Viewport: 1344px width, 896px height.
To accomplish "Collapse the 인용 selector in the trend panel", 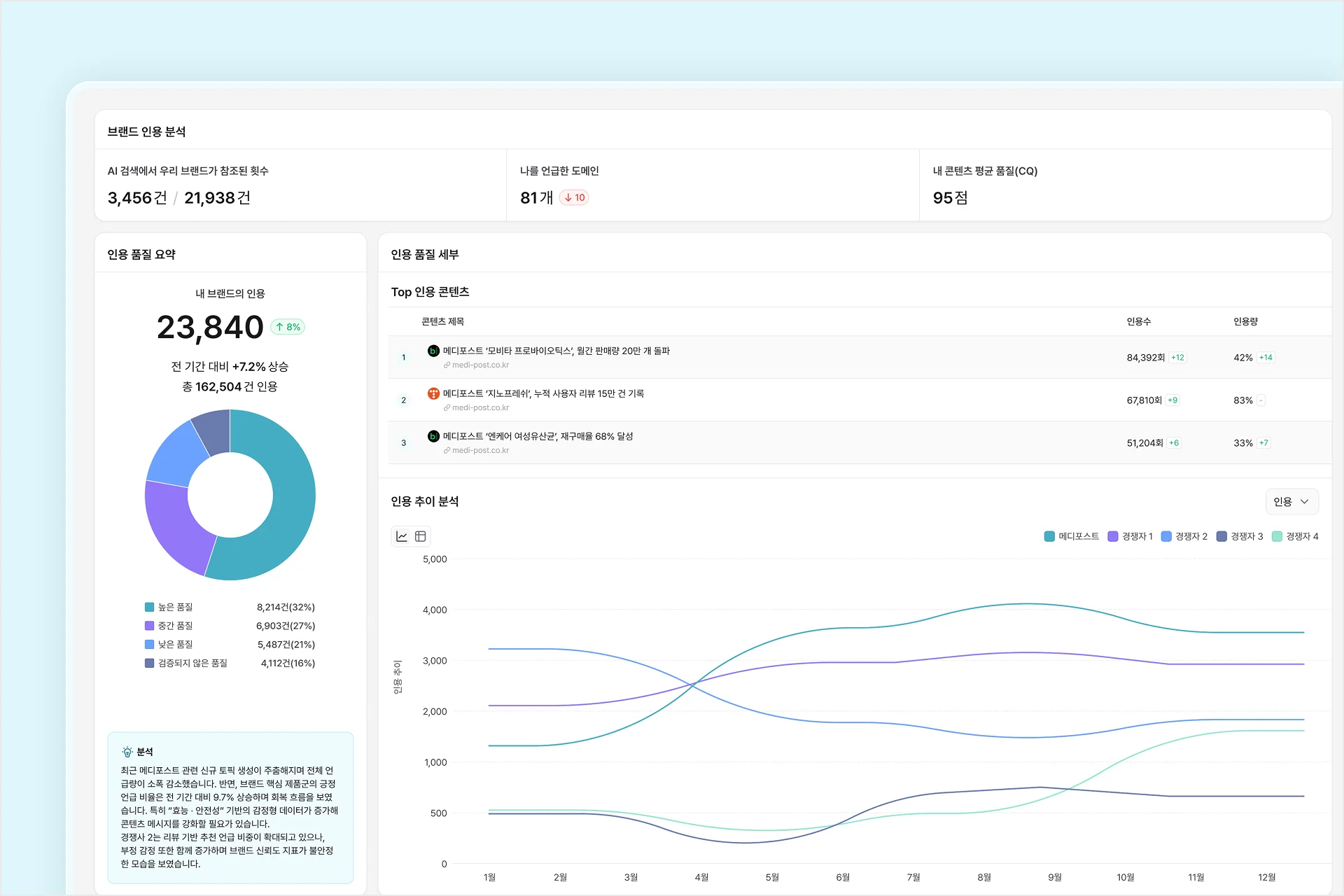I will pyautogui.click(x=1291, y=501).
